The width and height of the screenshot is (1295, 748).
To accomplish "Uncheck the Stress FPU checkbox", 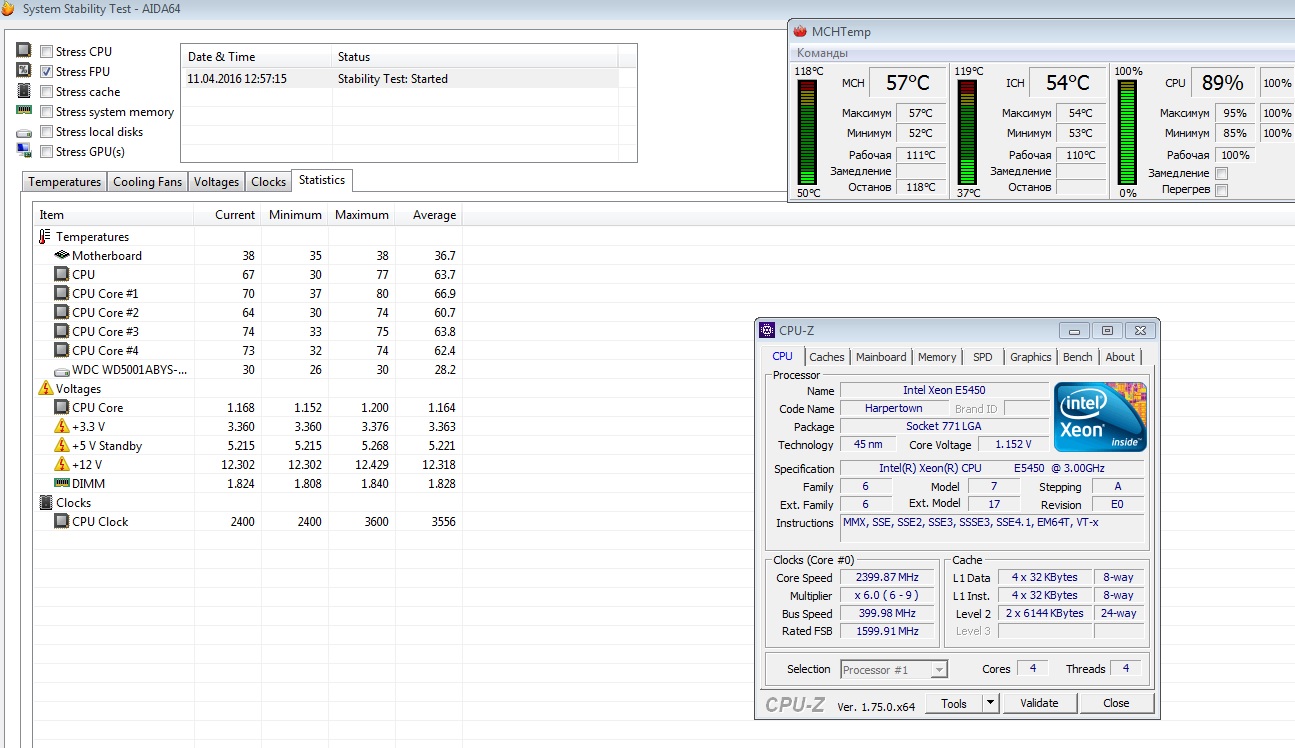I will [x=46, y=71].
